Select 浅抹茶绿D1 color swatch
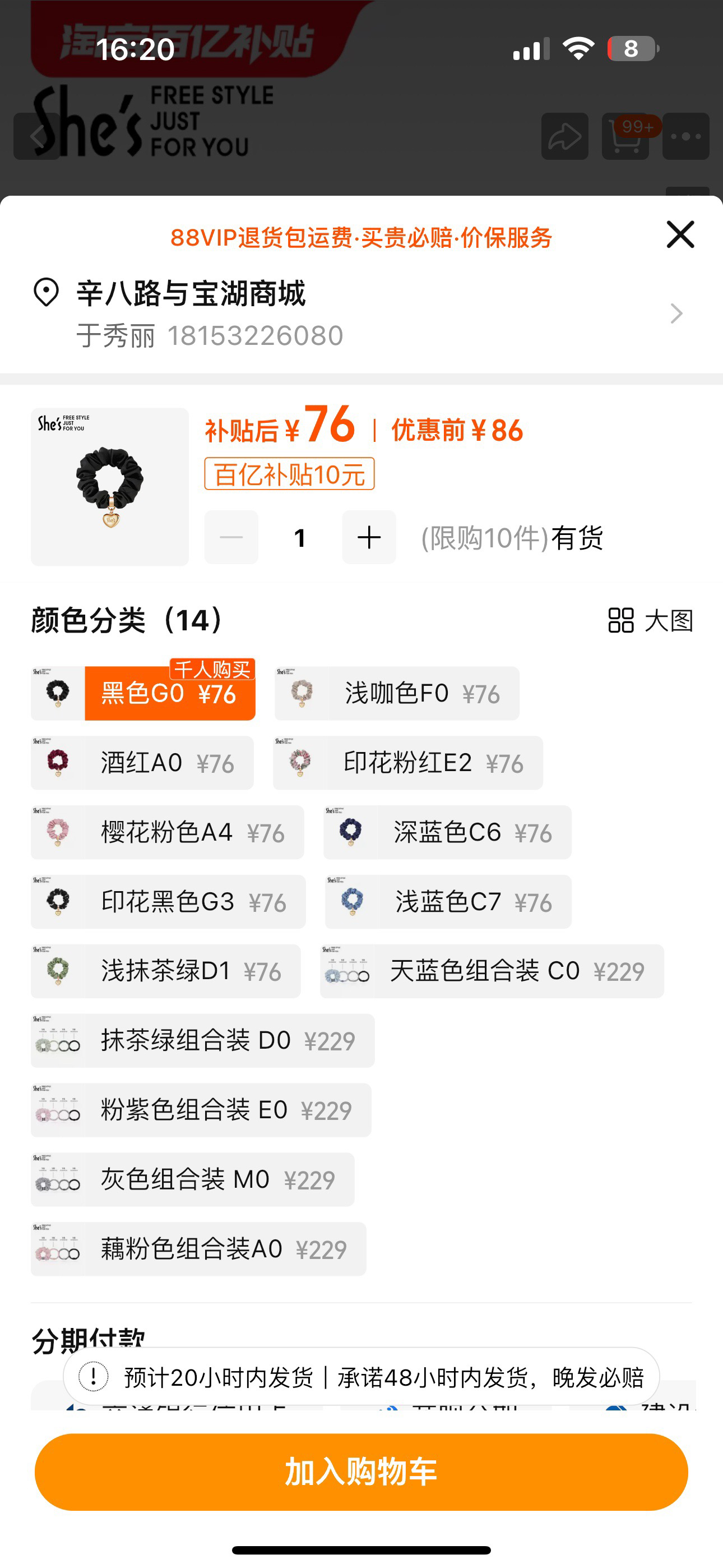 [165, 971]
